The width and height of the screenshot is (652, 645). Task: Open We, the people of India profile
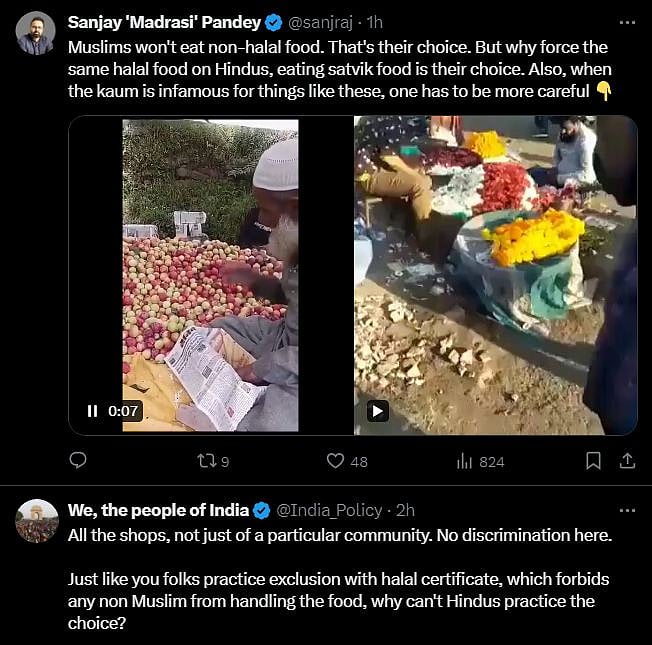[x=157, y=510]
